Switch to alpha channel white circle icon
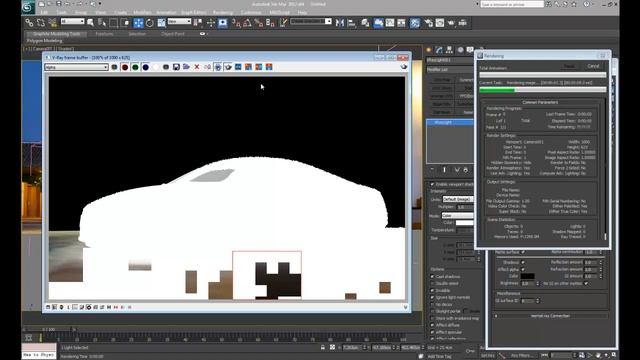 tap(156, 67)
